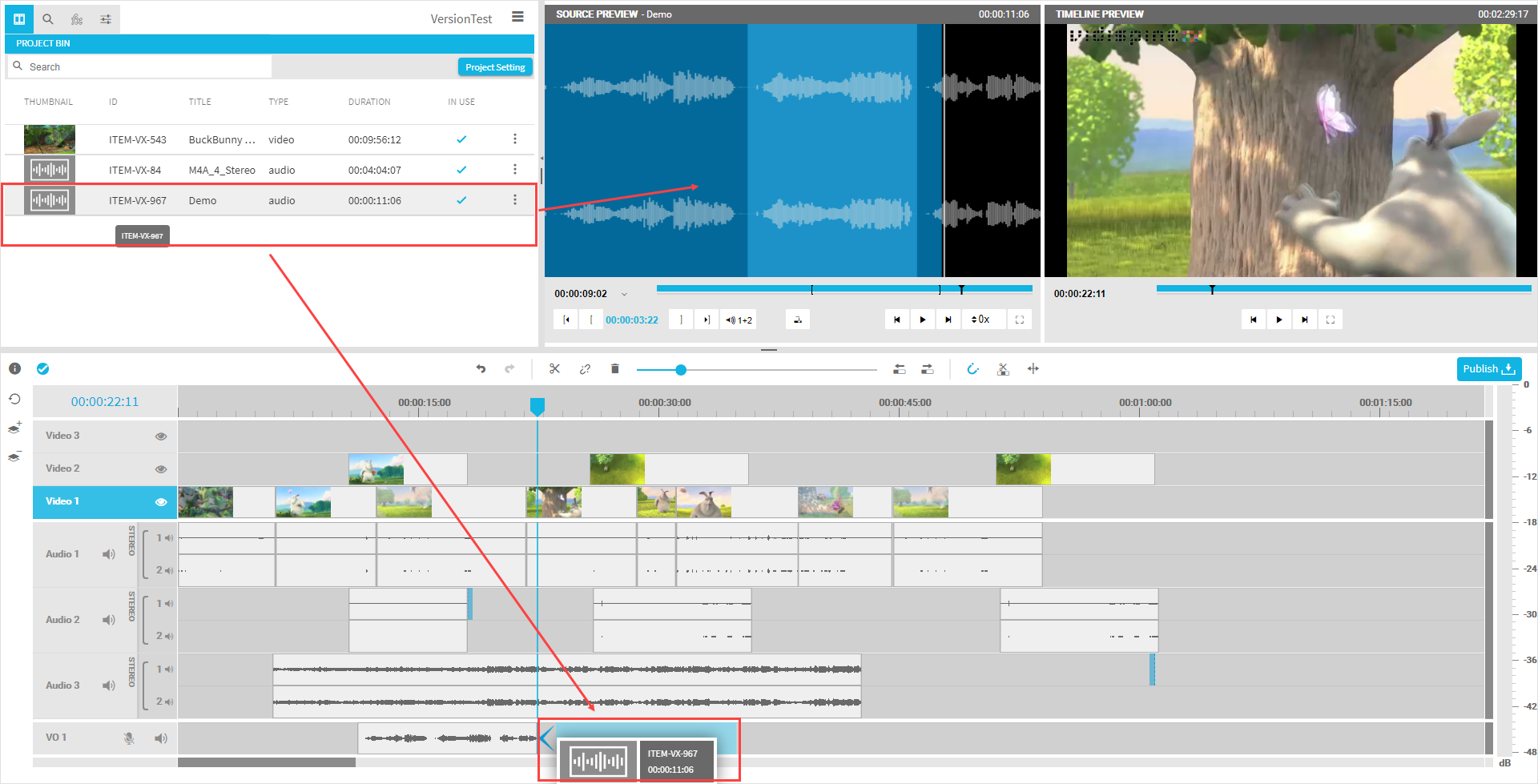Click the timeline zoom slider handle
This screenshot has height=784, width=1538.
(681, 370)
